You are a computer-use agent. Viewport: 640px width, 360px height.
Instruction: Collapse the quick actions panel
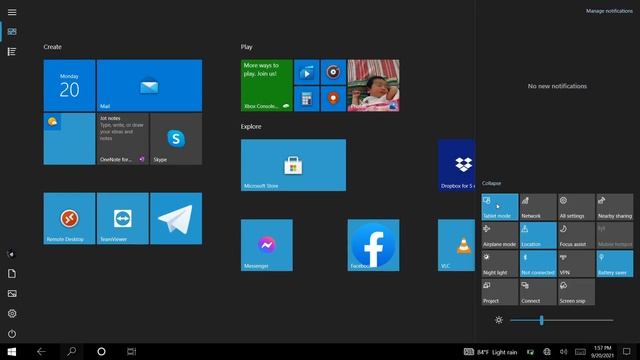pyautogui.click(x=491, y=183)
